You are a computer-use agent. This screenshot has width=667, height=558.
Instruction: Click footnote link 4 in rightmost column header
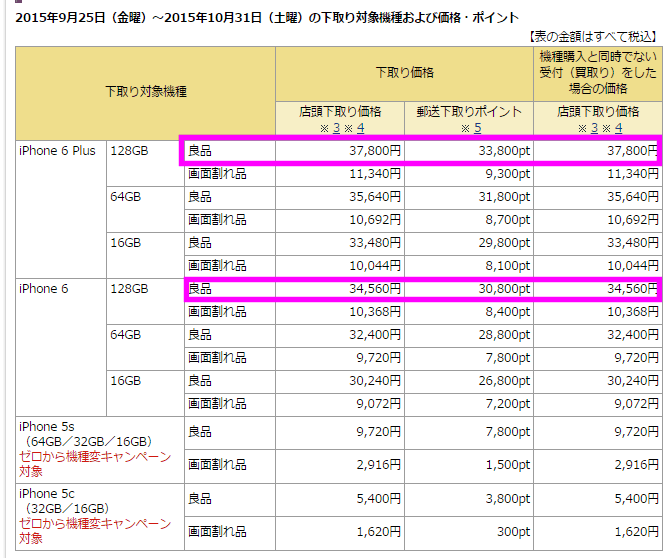click(619, 127)
